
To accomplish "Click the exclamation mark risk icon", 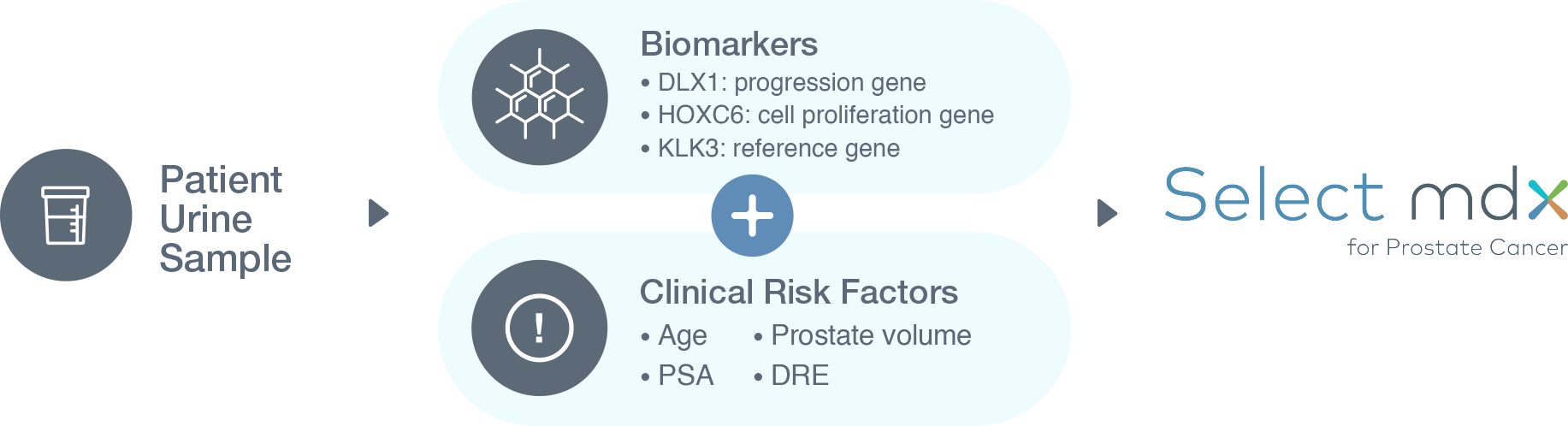I will click(x=540, y=328).
